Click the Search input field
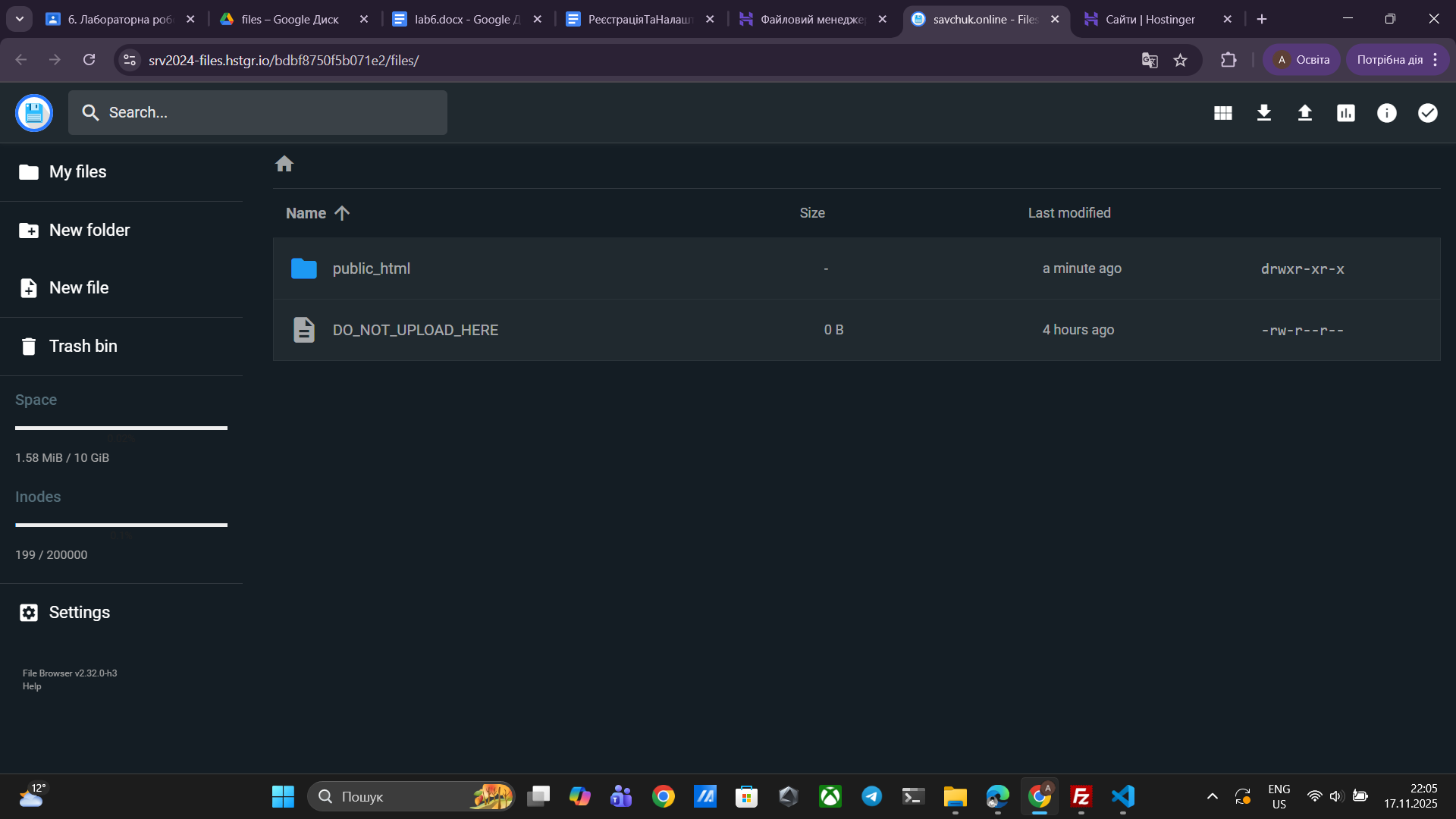1456x819 pixels. [258, 113]
